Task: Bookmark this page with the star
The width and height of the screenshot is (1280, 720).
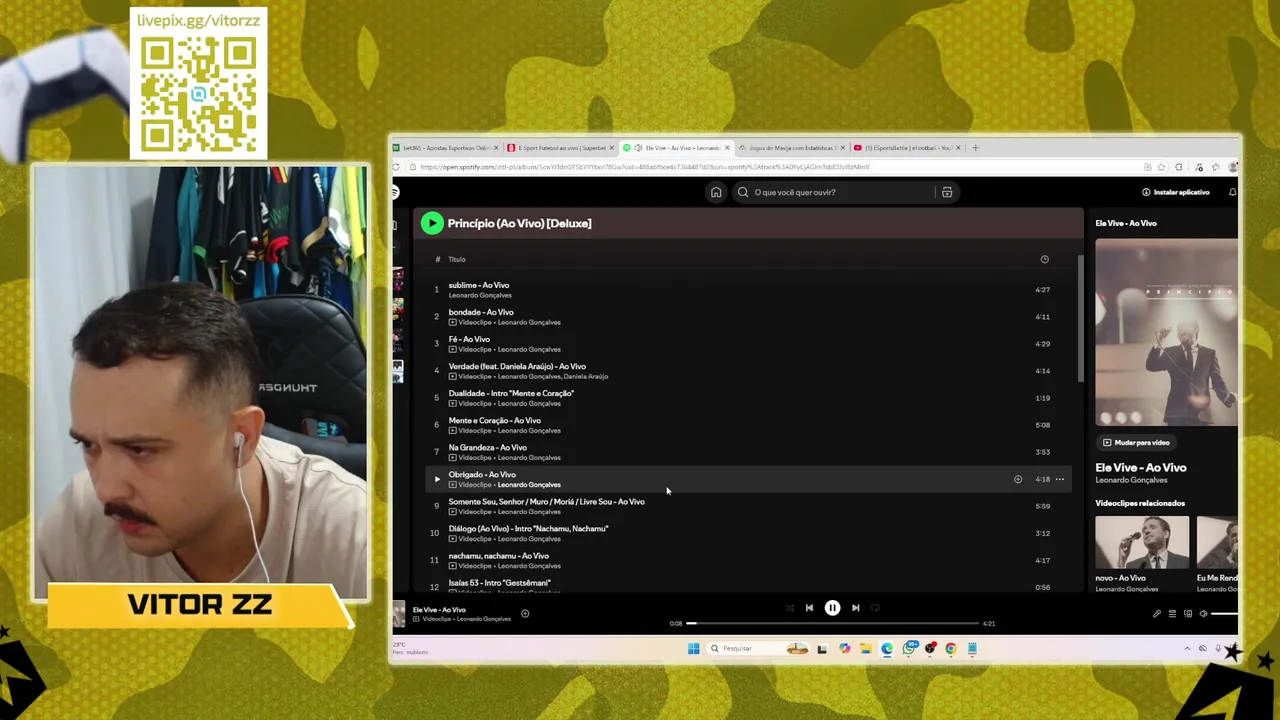Action: point(1162,167)
